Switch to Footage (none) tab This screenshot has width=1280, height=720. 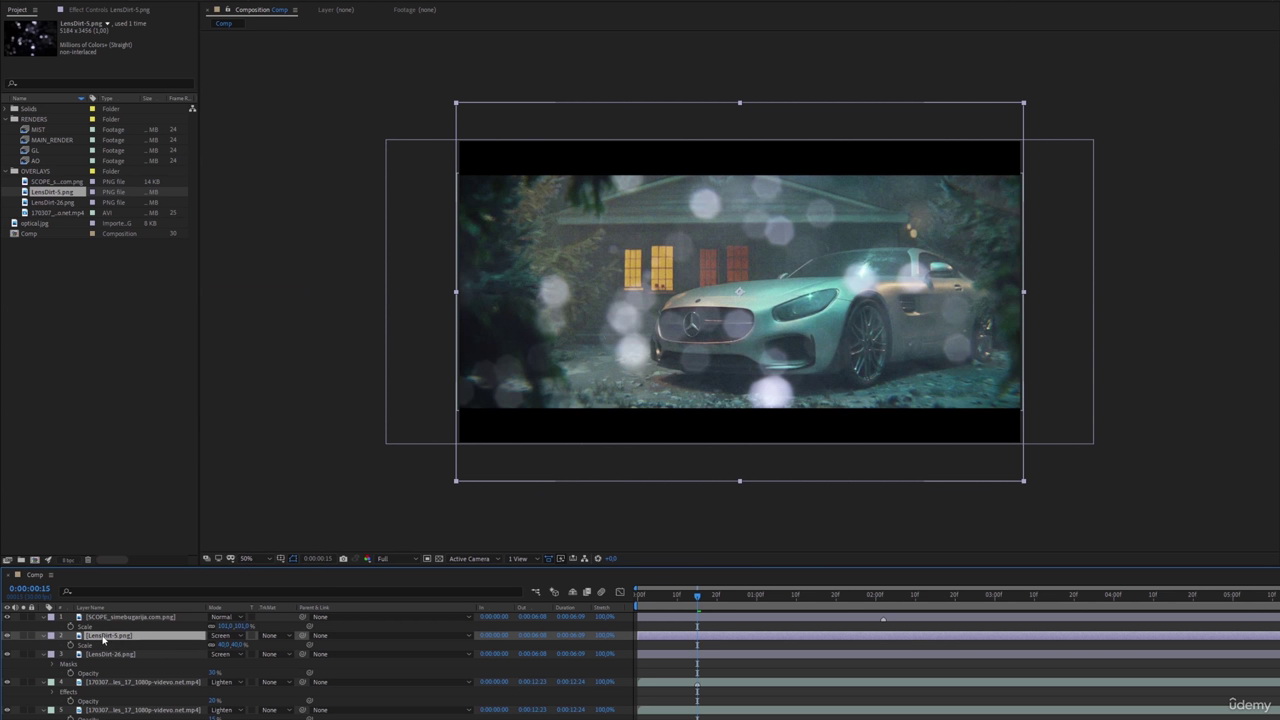(x=414, y=10)
